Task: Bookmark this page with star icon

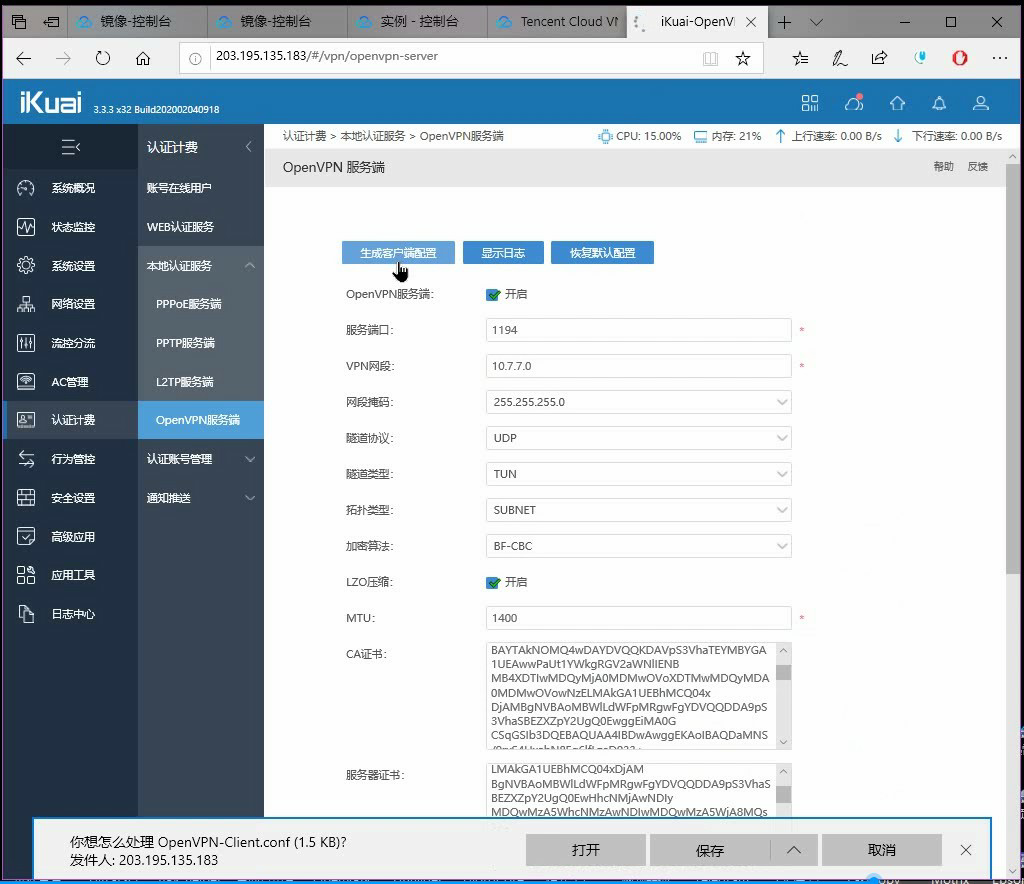Action: click(x=742, y=58)
